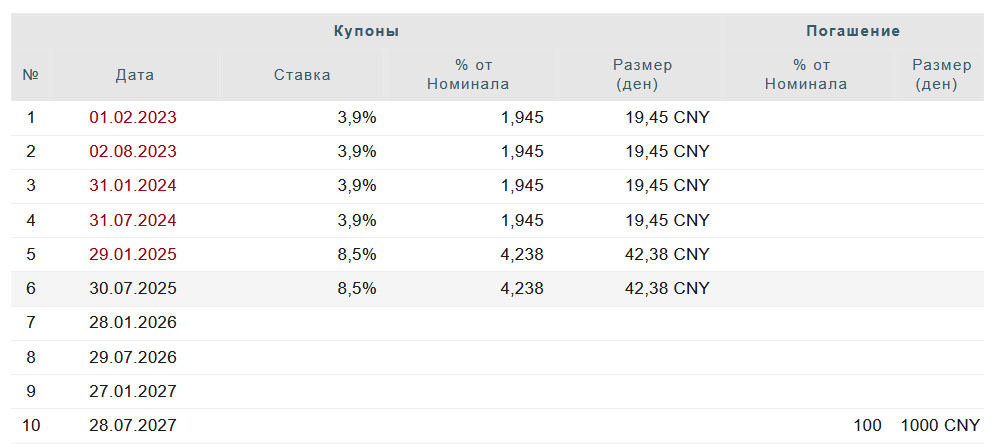Select the 8,5% rate in row 5
This screenshot has height=444, width=1000.
click(x=357, y=255)
